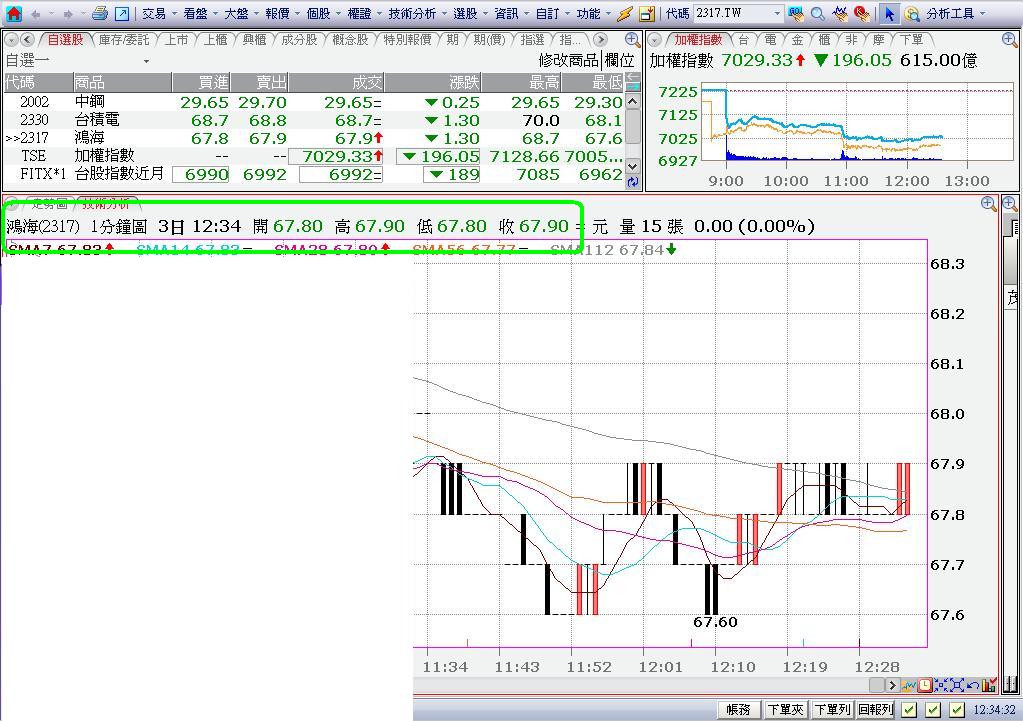The height and width of the screenshot is (721, 1023).
Task: Open the 代碼 2317.TW combo box dropdown
Action: click(x=777, y=13)
